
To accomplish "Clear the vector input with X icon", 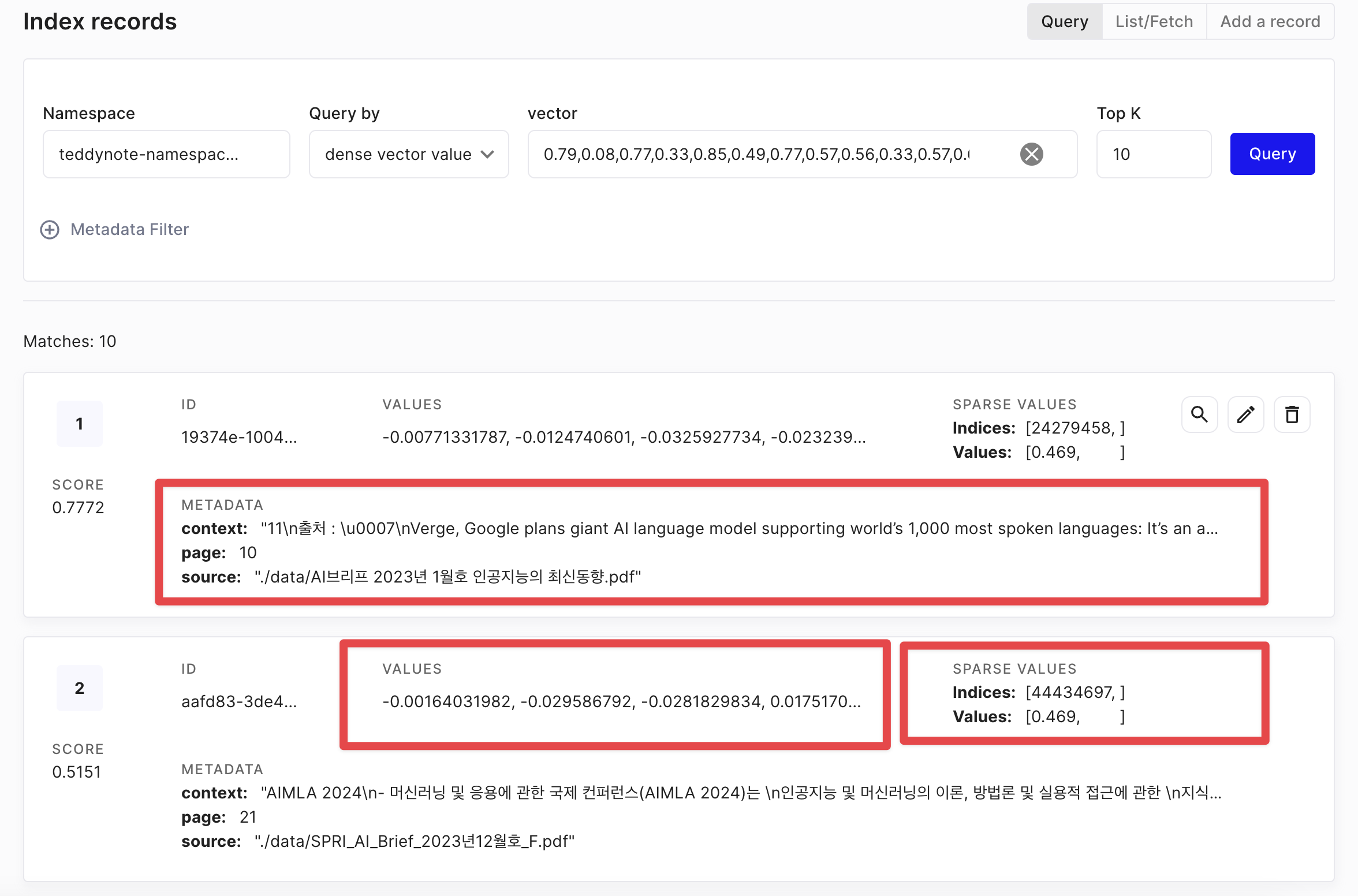I will pos(1031,154).
